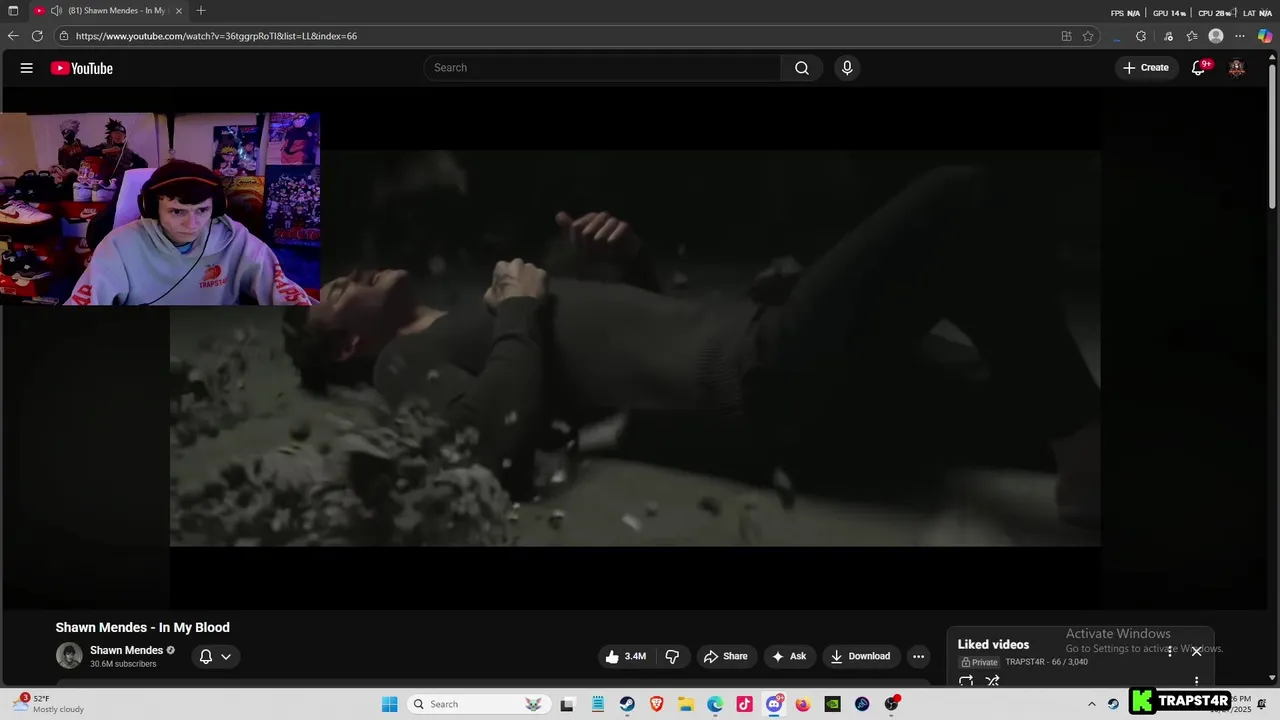
Task: Go to the YouTube home logo
Action: tap(82, 68)
